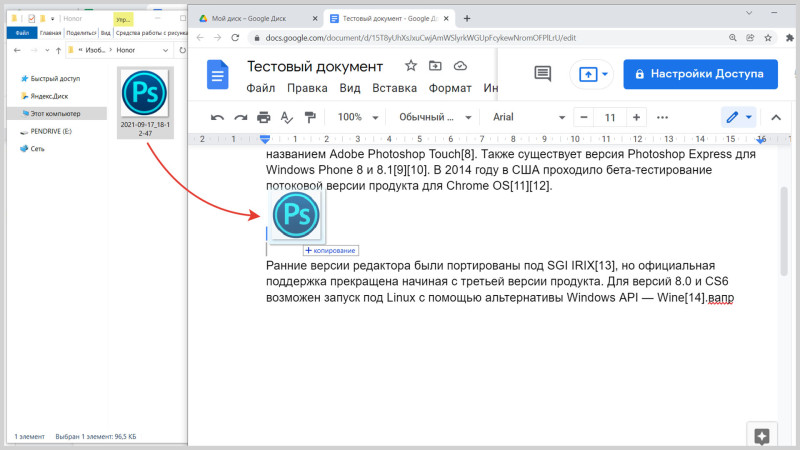The height and width of the screenshot is (450, 800).
Task: Hide the menus with up chevron
Action: tap(776, 117)
